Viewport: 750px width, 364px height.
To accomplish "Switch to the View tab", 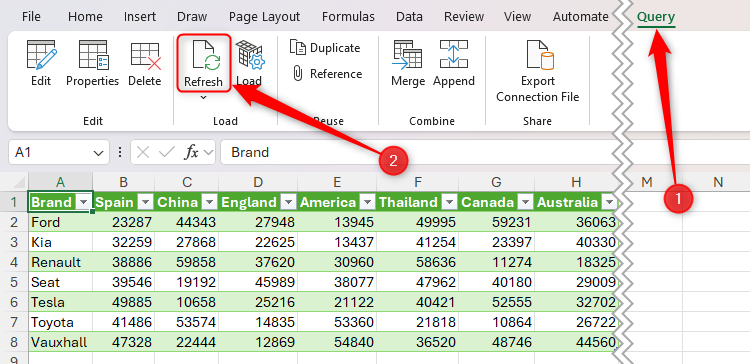I will (517, 17).
